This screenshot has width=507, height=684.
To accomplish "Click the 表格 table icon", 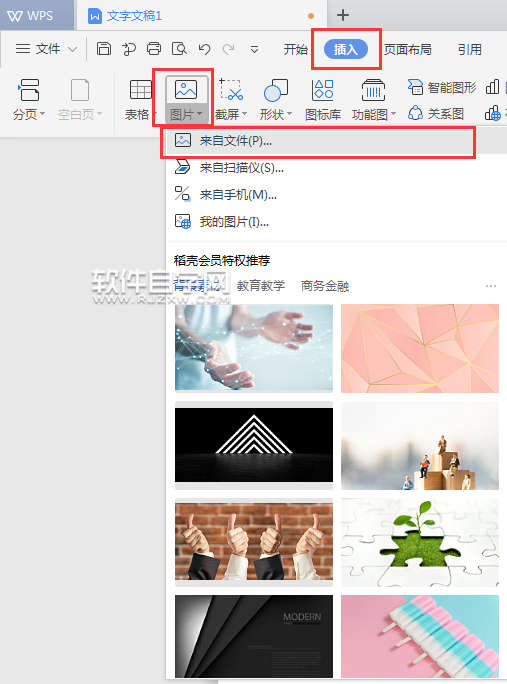I will [140, 90].
